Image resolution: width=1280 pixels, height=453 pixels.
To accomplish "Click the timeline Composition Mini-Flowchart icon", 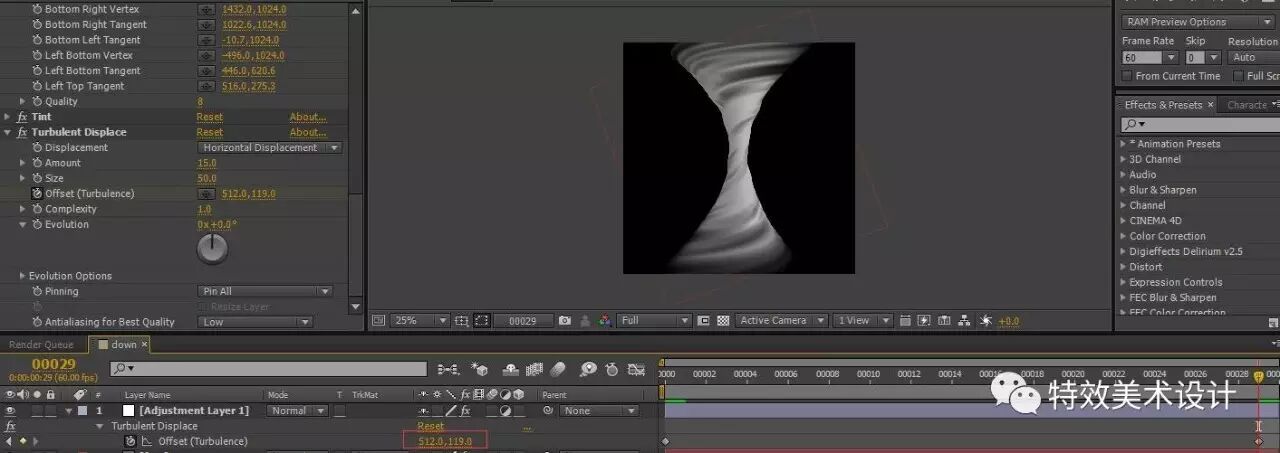I will click(449, 369).
